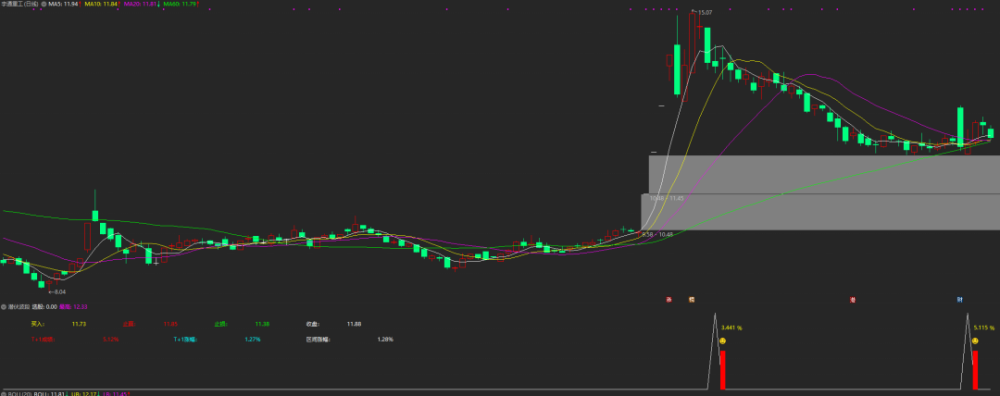This screenshot has width=1000, height=396.
Task: Click the 10.48 - 11.45 gap label
Action: (666, 198)
